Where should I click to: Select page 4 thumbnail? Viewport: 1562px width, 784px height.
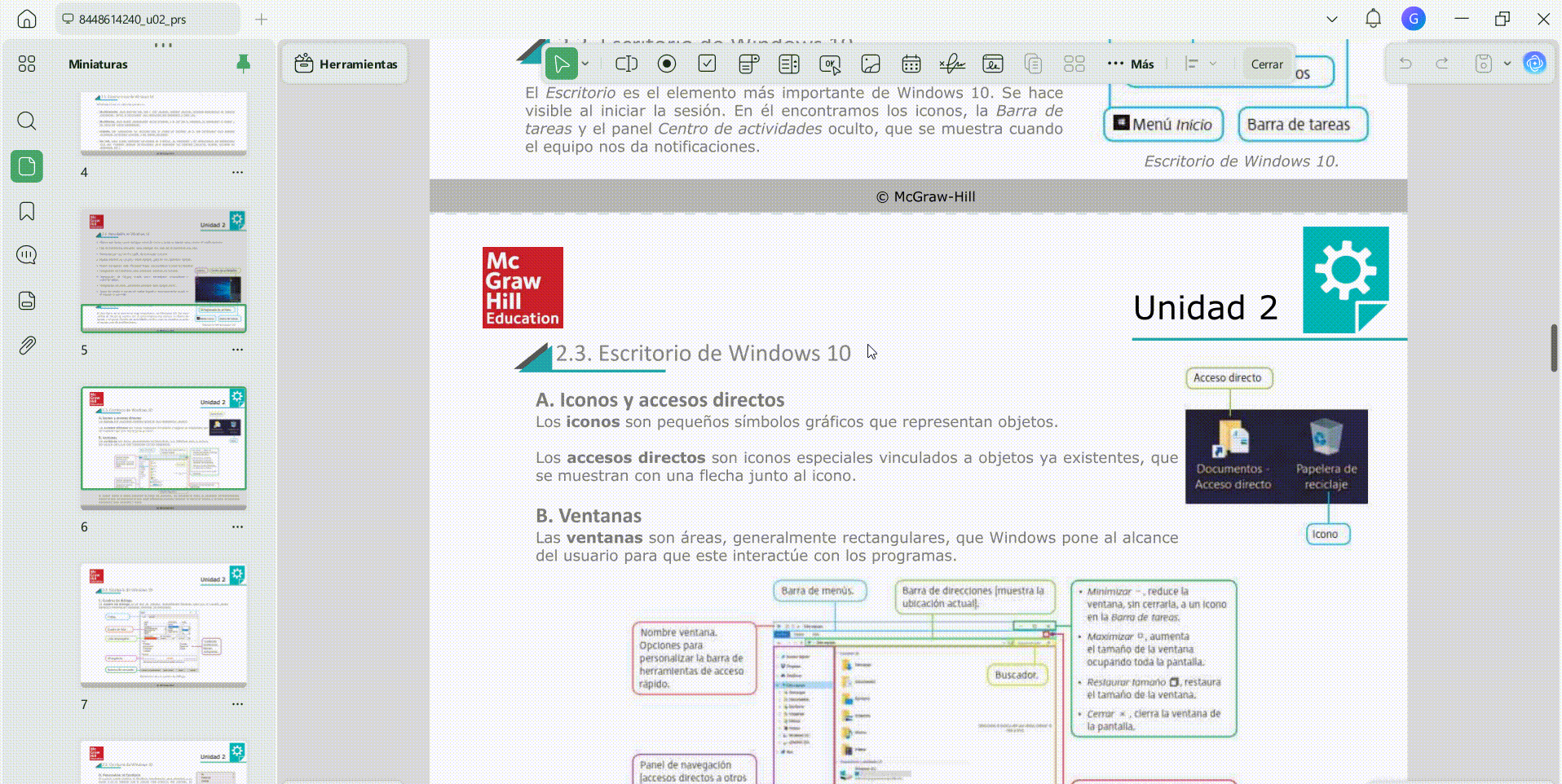click(163, 123)
